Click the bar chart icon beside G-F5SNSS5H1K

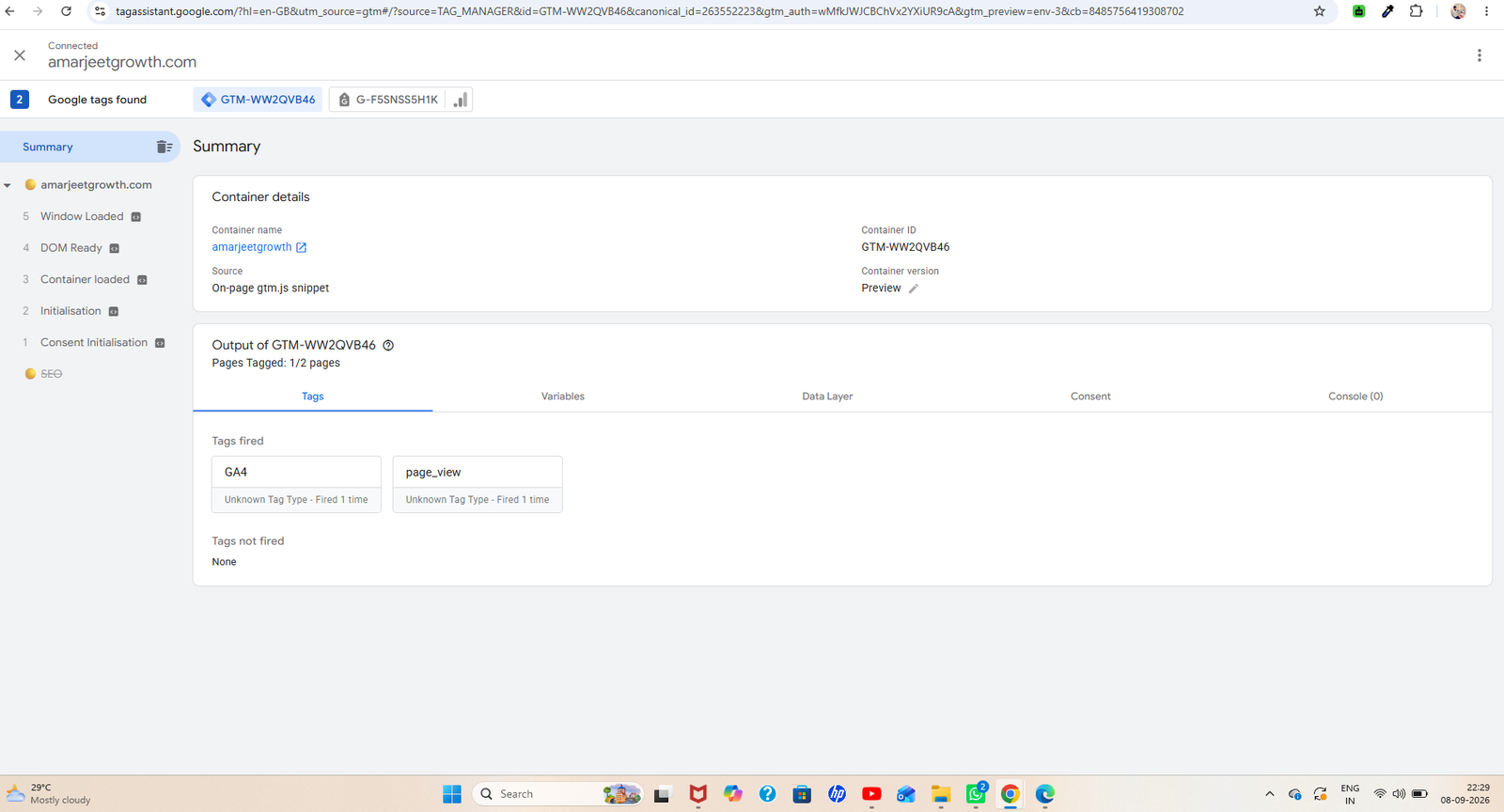pyautogui.click(x=460, y=100)
